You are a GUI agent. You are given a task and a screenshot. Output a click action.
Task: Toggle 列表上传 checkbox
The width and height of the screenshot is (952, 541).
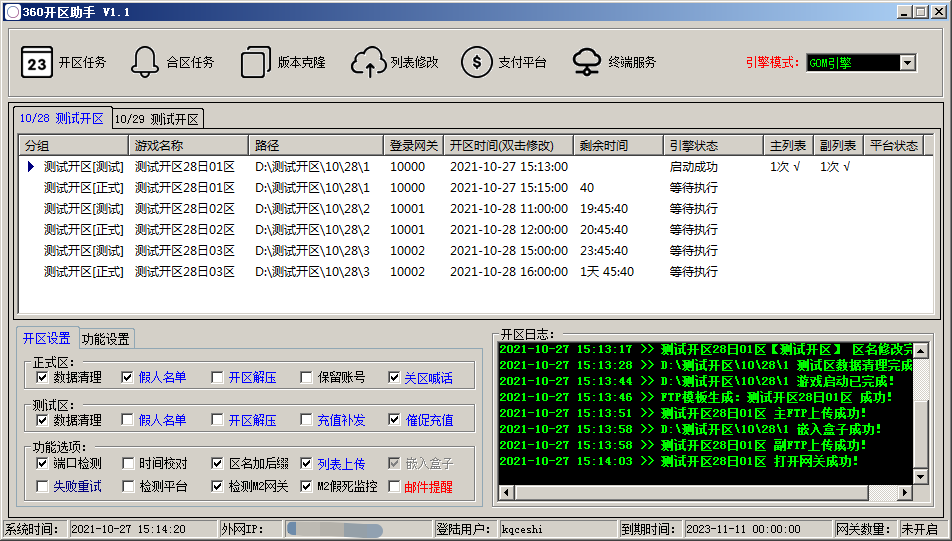(306, 464)
